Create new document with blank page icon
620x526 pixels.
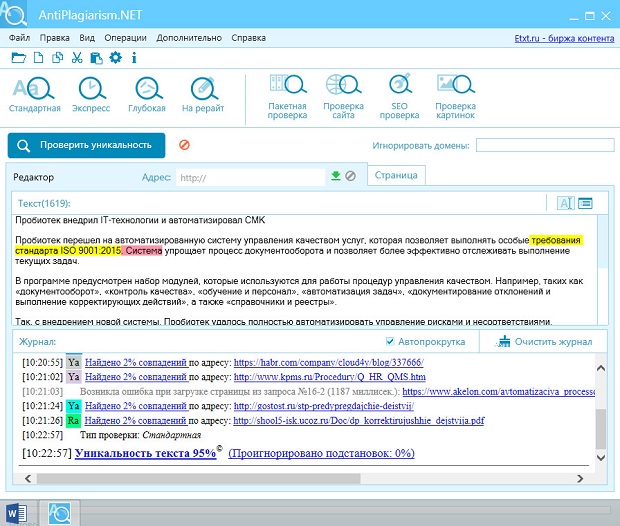click(38, 58)
